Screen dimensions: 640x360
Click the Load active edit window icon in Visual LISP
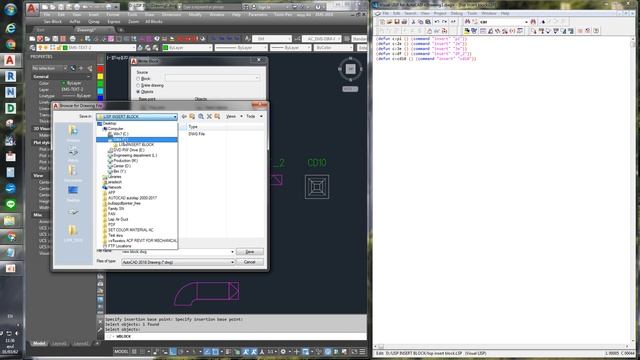pyautogui.click(x=467, y=31)
